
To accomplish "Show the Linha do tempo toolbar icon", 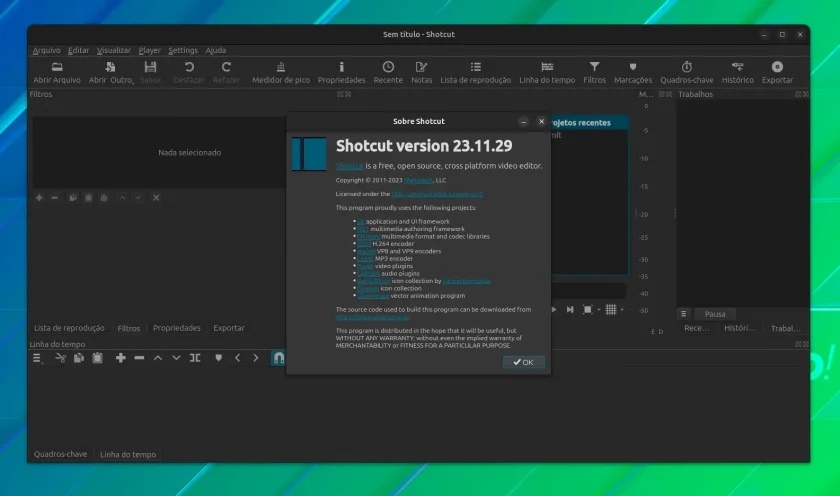I will (547, 67).
